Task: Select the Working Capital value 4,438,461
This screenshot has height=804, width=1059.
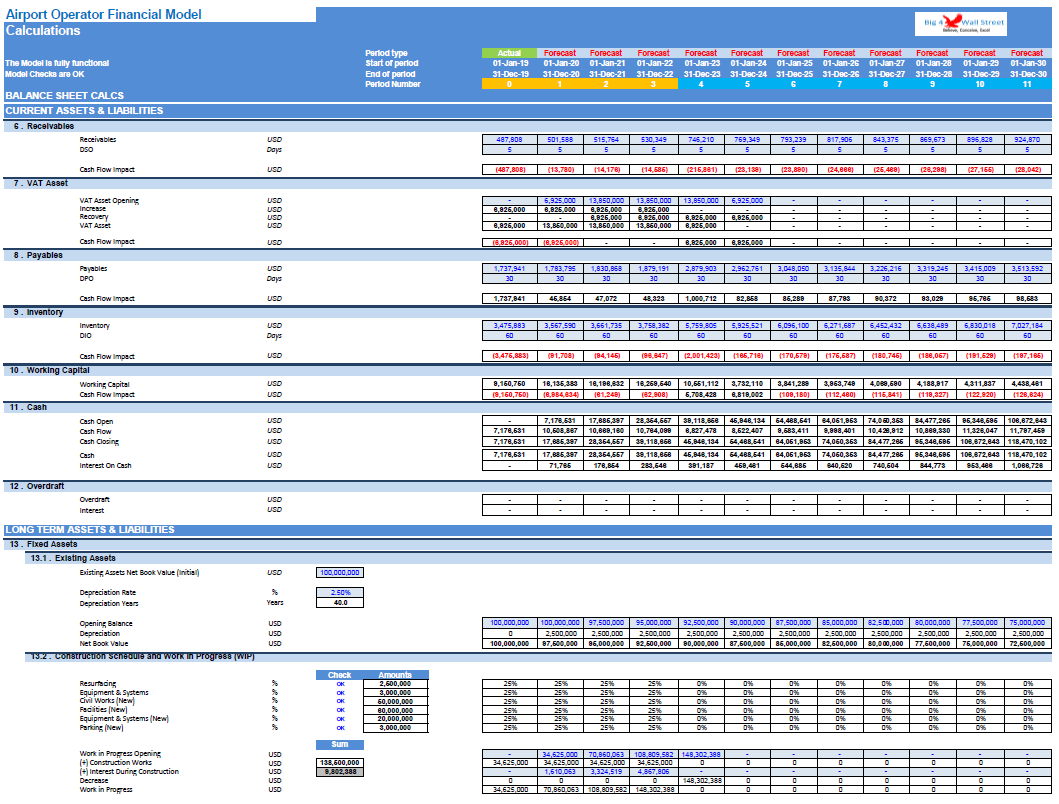Action: (1027, 384)
